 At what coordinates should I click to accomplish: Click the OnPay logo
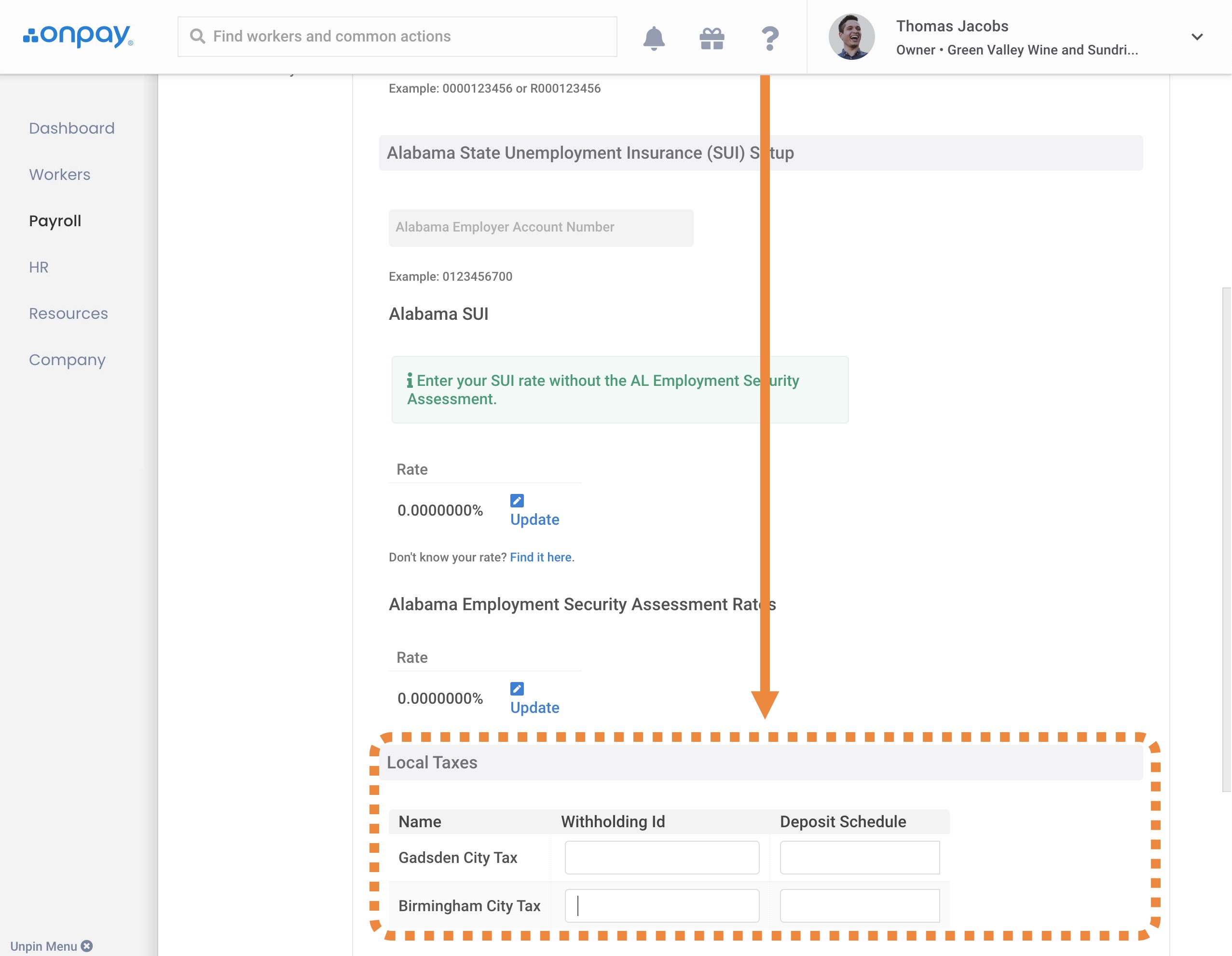click(x=78, y=36)
